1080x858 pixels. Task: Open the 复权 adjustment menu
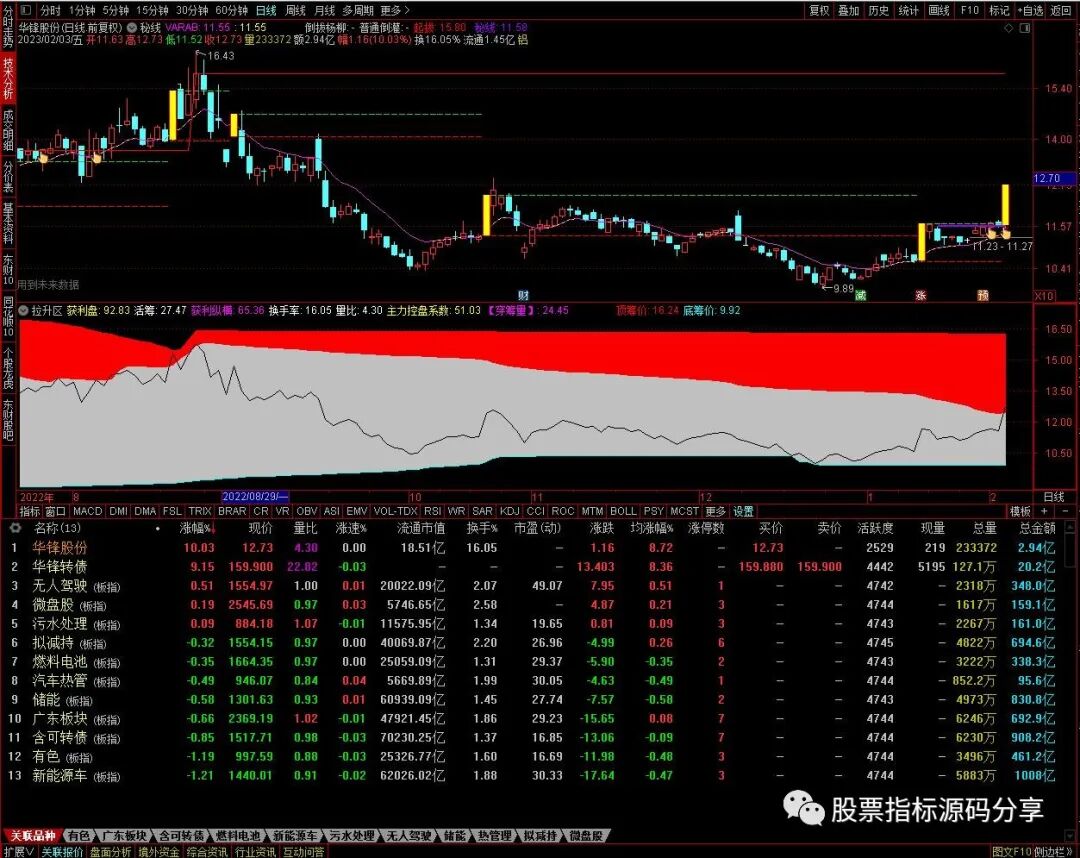coord(819,10)
